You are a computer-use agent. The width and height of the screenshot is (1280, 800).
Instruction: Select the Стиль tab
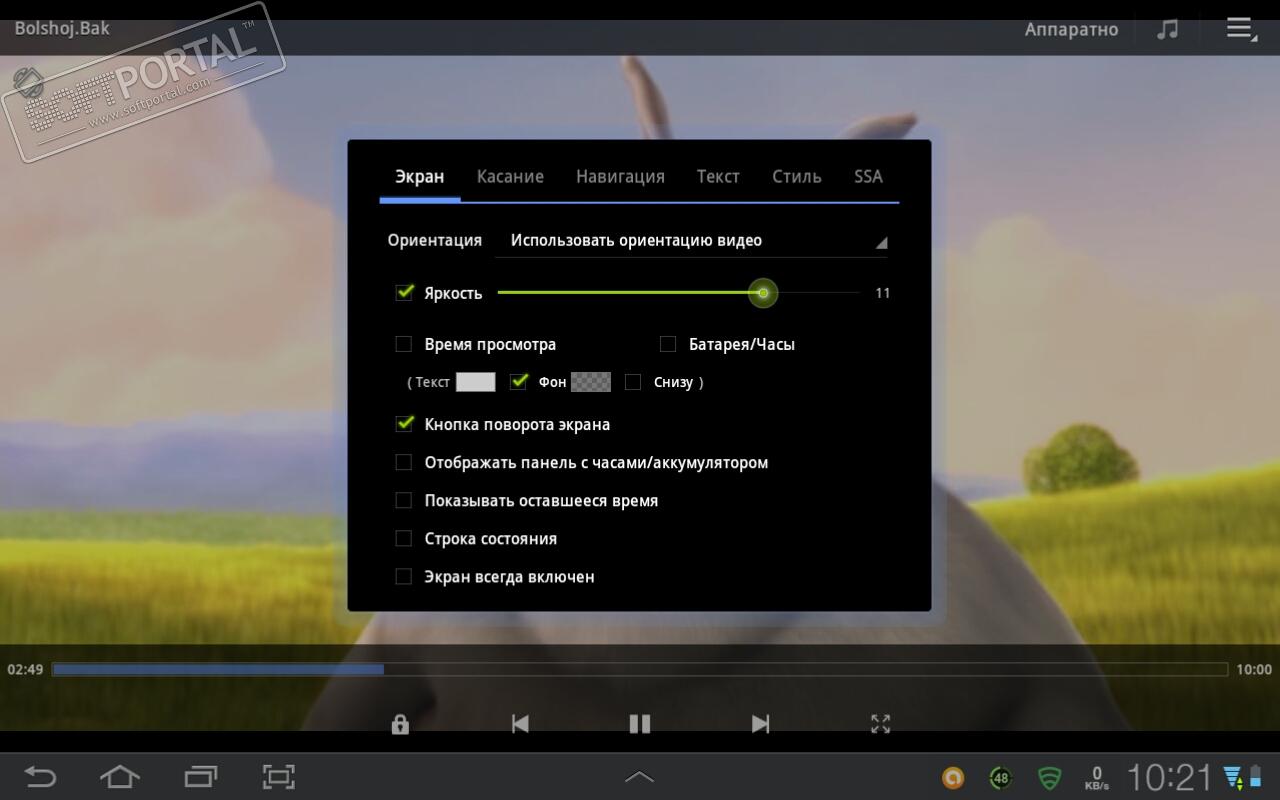click(x=797, y=177)
